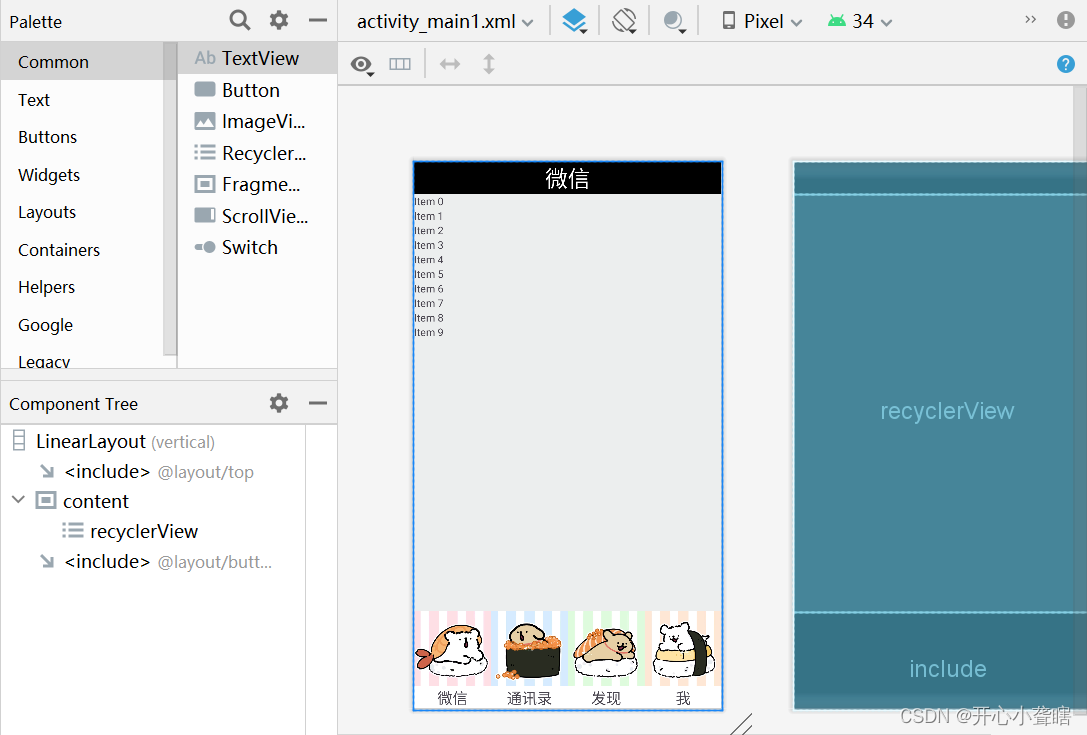Viewport: 1087px width, 735px height.
Task: Click the orientation rotate icon
Action: pyautogui.click(x=624, y=21)
